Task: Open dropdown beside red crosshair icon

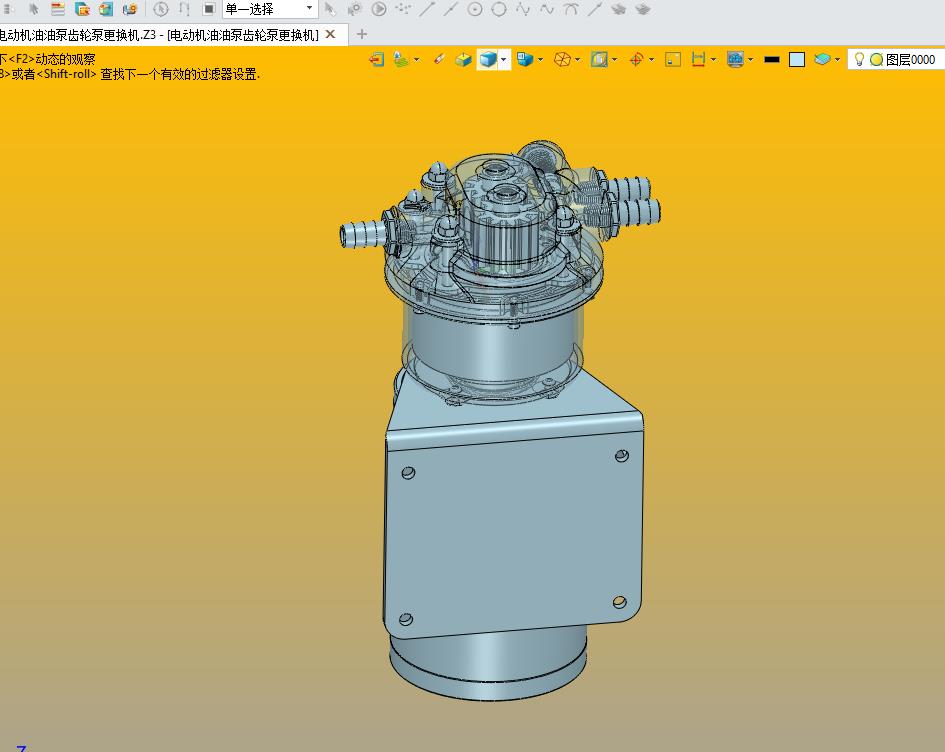Action: [x=651, y=59]
